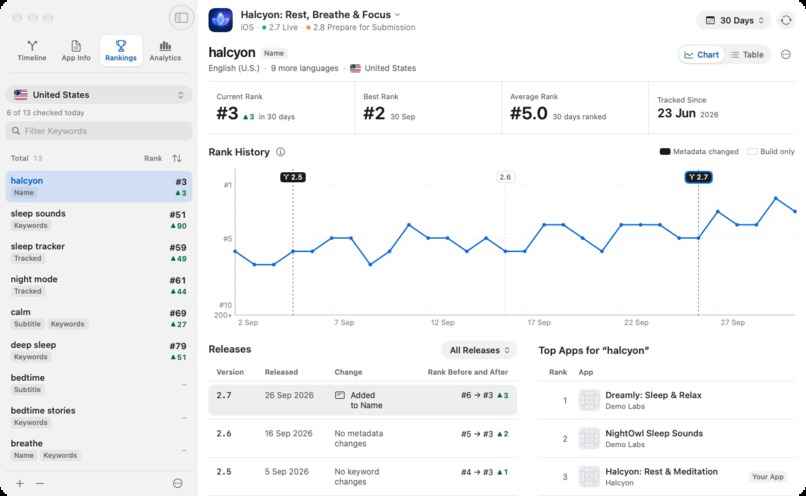
Task: Switch to Table view
Action: [x=747, y=54]
